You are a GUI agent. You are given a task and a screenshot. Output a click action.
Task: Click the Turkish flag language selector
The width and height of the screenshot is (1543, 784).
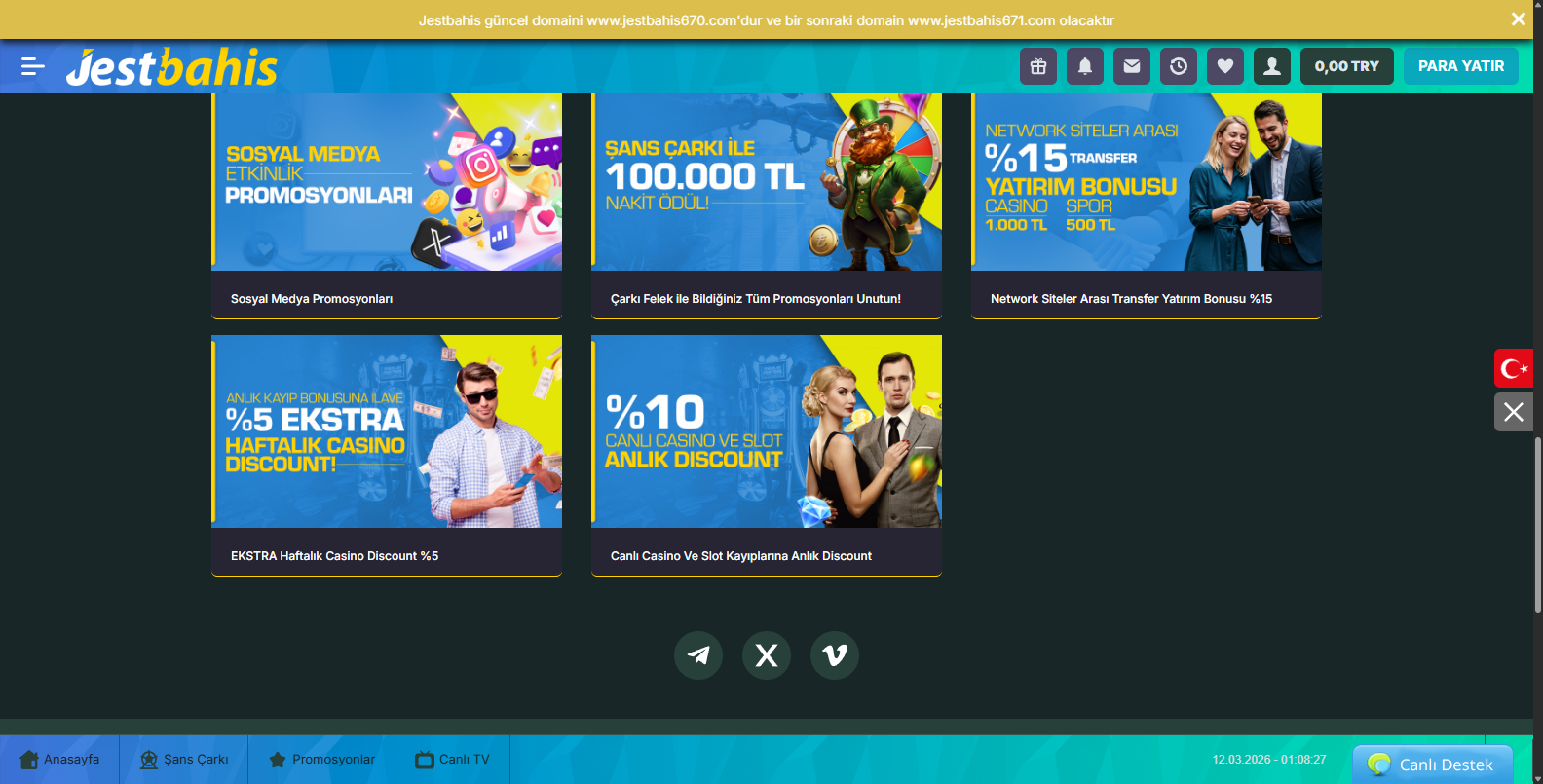1514,368
